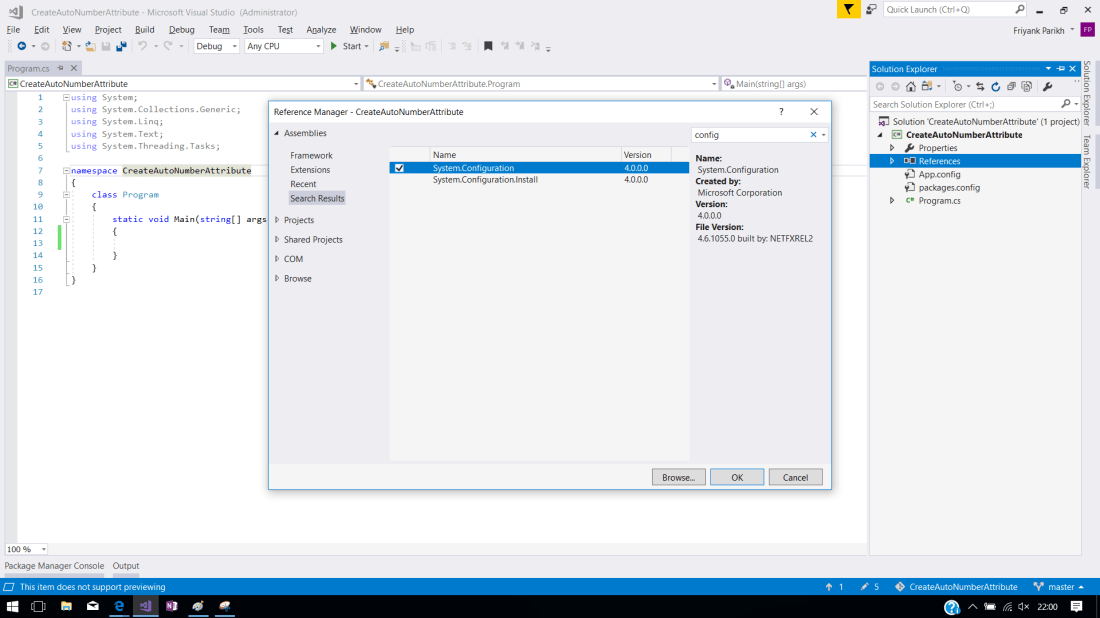
Task: Open the Any CPU platform dropdown
Action: click(x=284, y=46)
